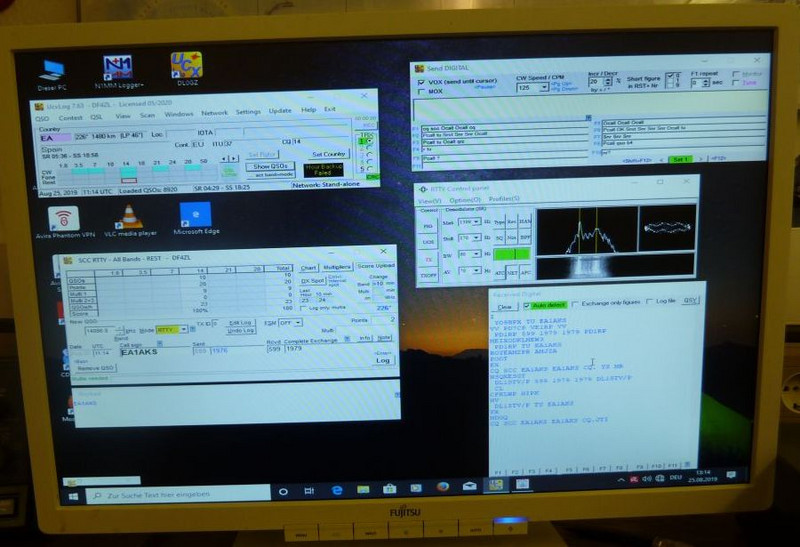This screenshot has height=547, width=800.
Task: Toggle Auto detect checkbox
Action: [x=527, y=305]
